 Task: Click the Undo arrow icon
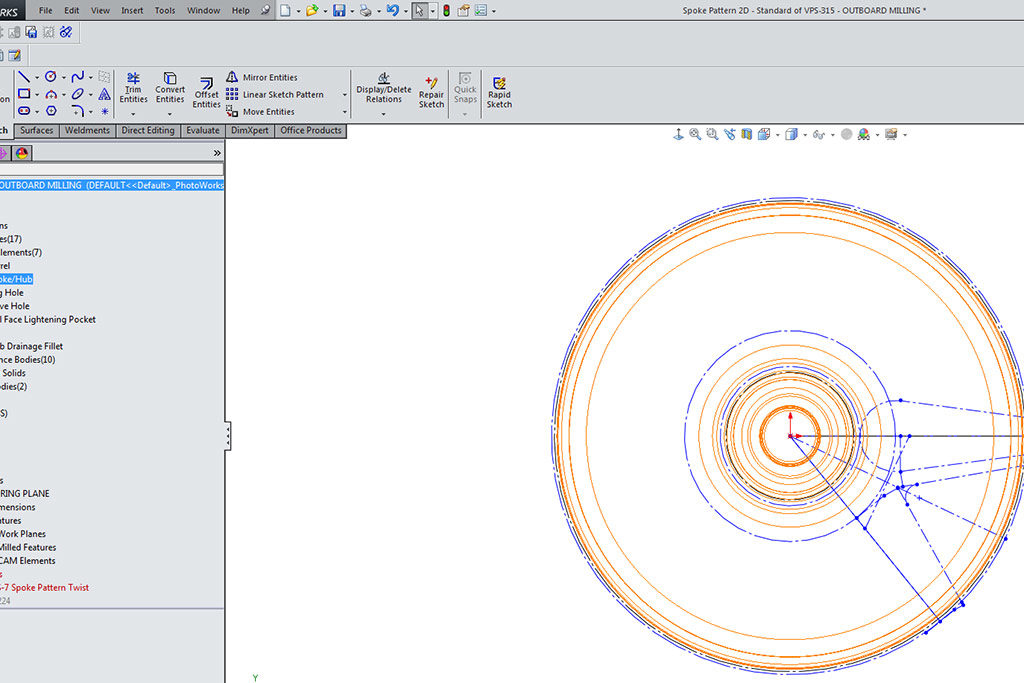pyautogui.click(x=392, y=10)
